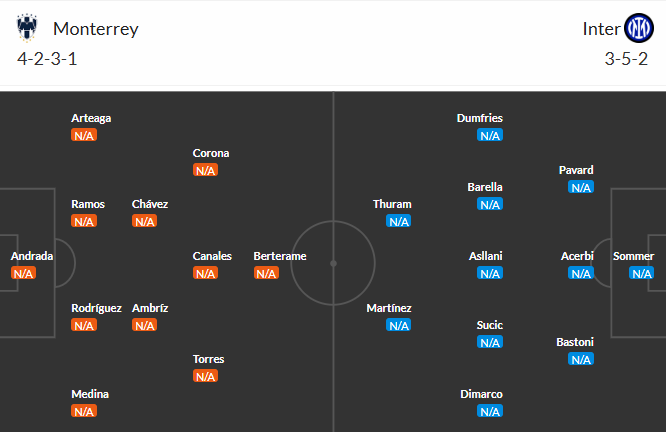Click the Inter club crest icon
Viewport: 666px width, 432px height.
pyautogui.click(x=638, y=27)
